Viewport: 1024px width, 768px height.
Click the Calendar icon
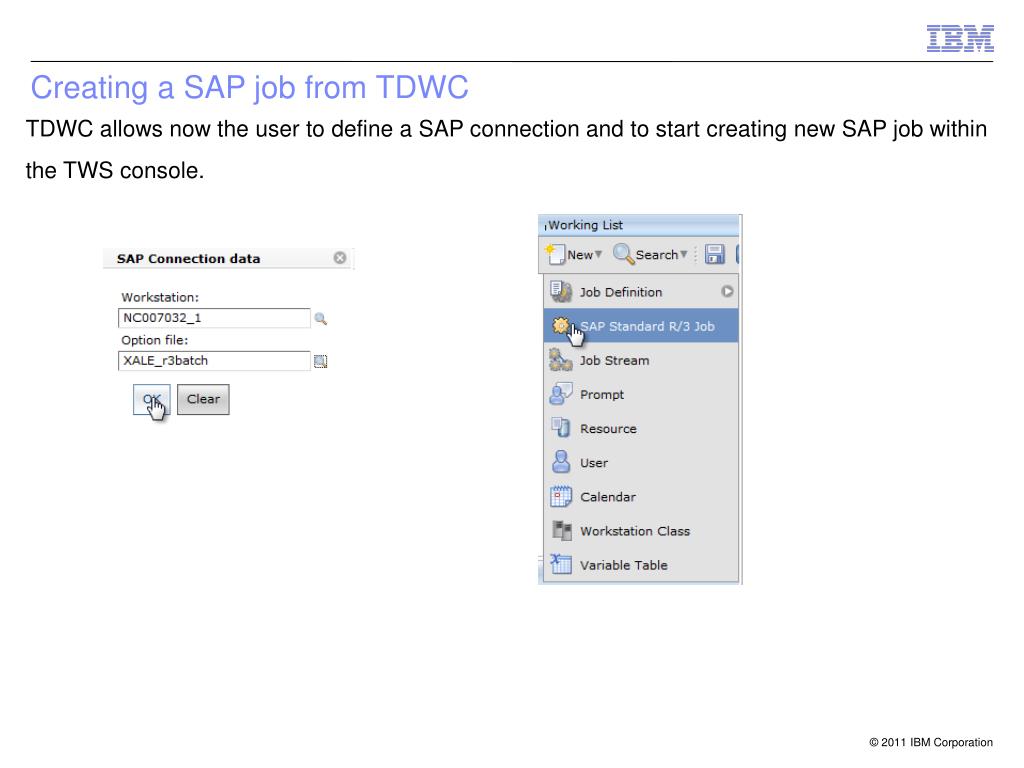(x=561, y=496)
